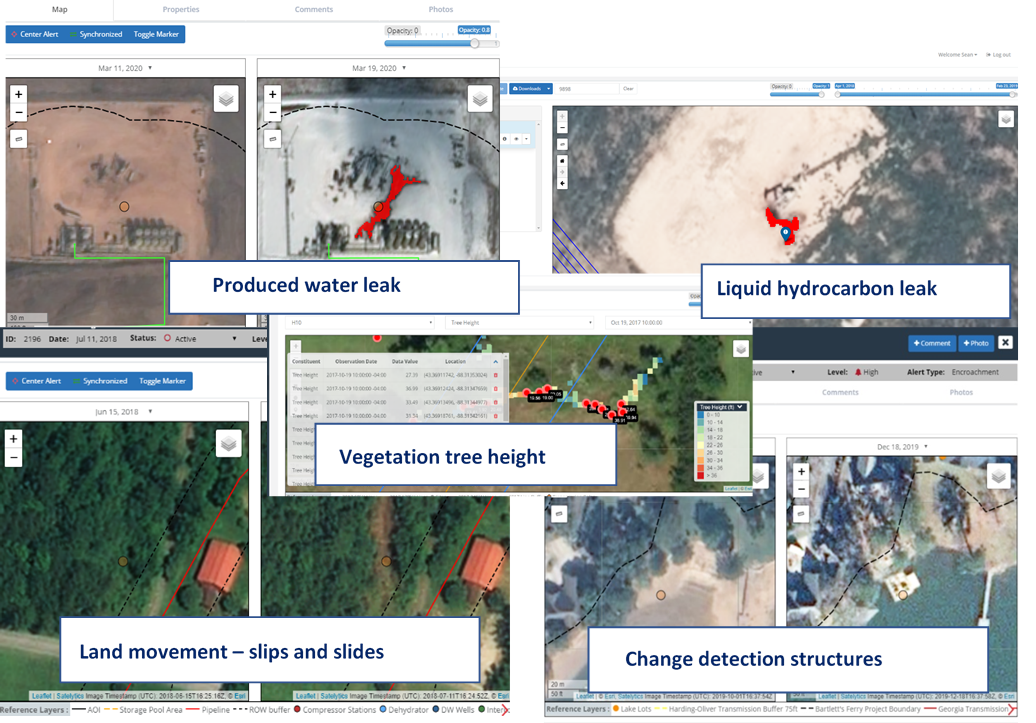Open the Welcome Sean user menu
Image resolution: width=1036 pixels, height=723 pixels.
[x=957, y=55]
